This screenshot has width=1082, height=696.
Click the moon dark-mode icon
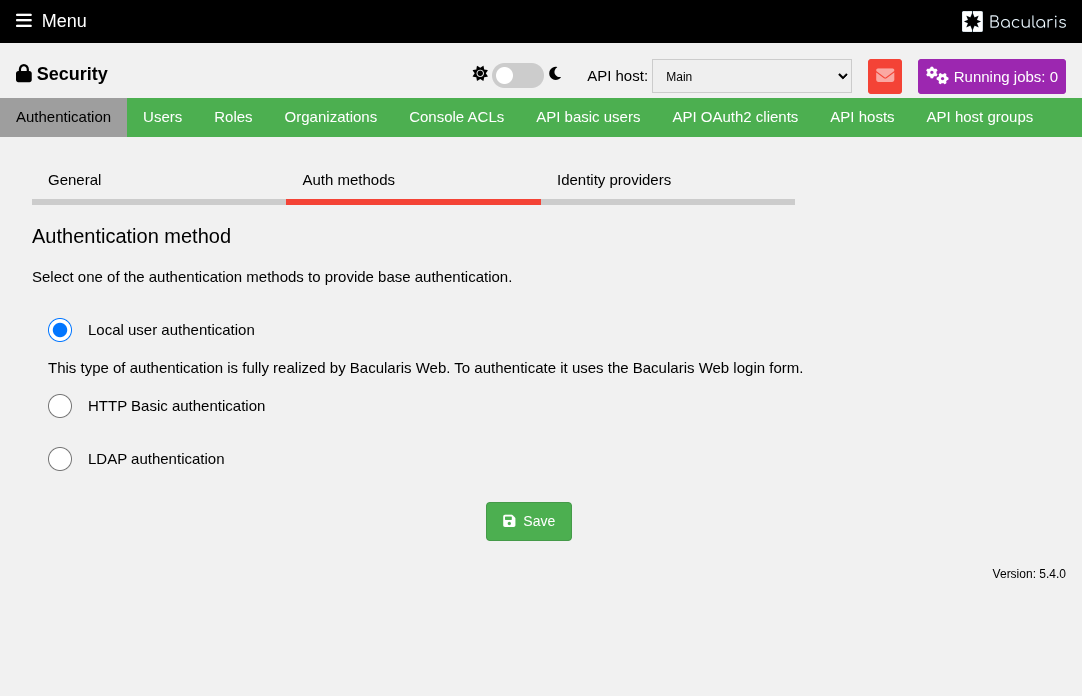[555, 73]
